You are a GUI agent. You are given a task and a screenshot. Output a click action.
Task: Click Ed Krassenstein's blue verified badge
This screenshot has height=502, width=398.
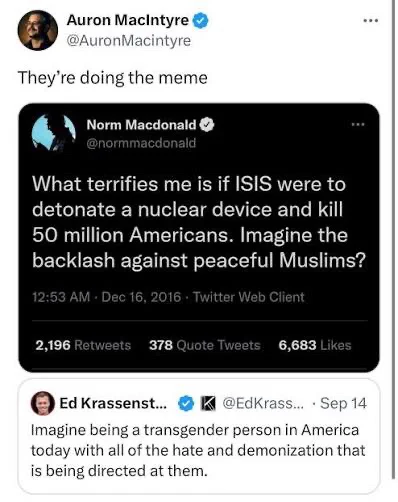point(186,404)
